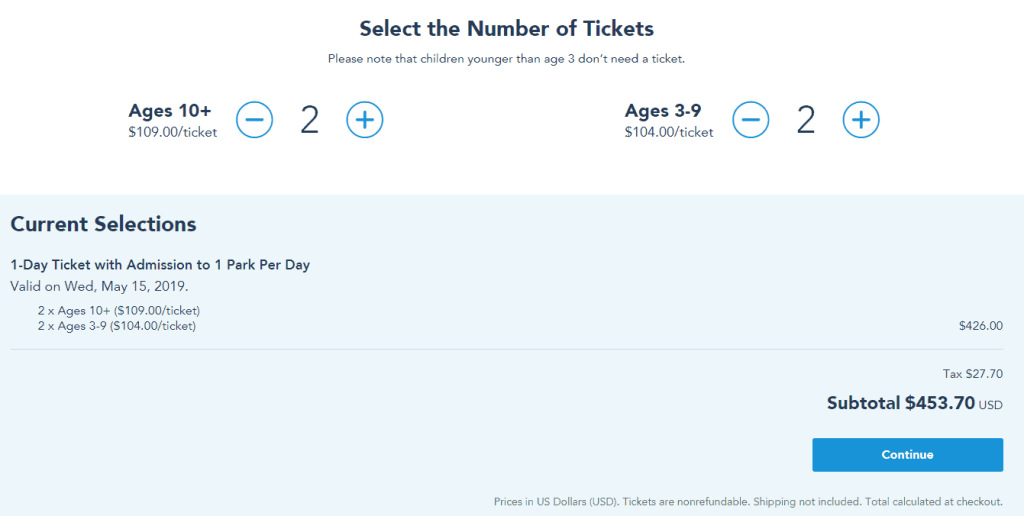Click the Ages 10+ label

tap(170, 110)
